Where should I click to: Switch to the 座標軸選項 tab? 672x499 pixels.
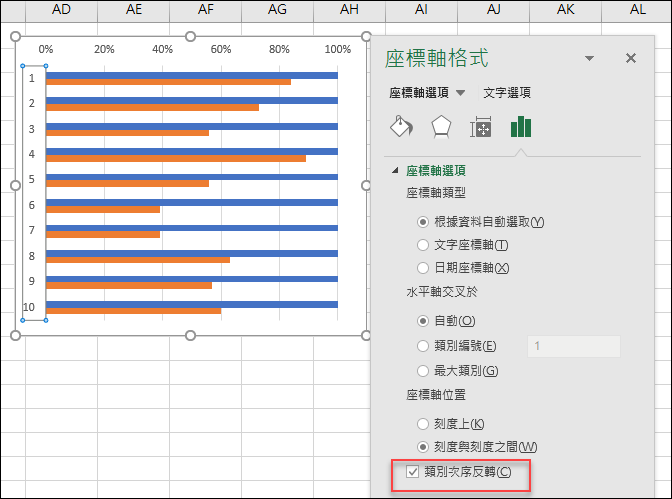(419, 93)
